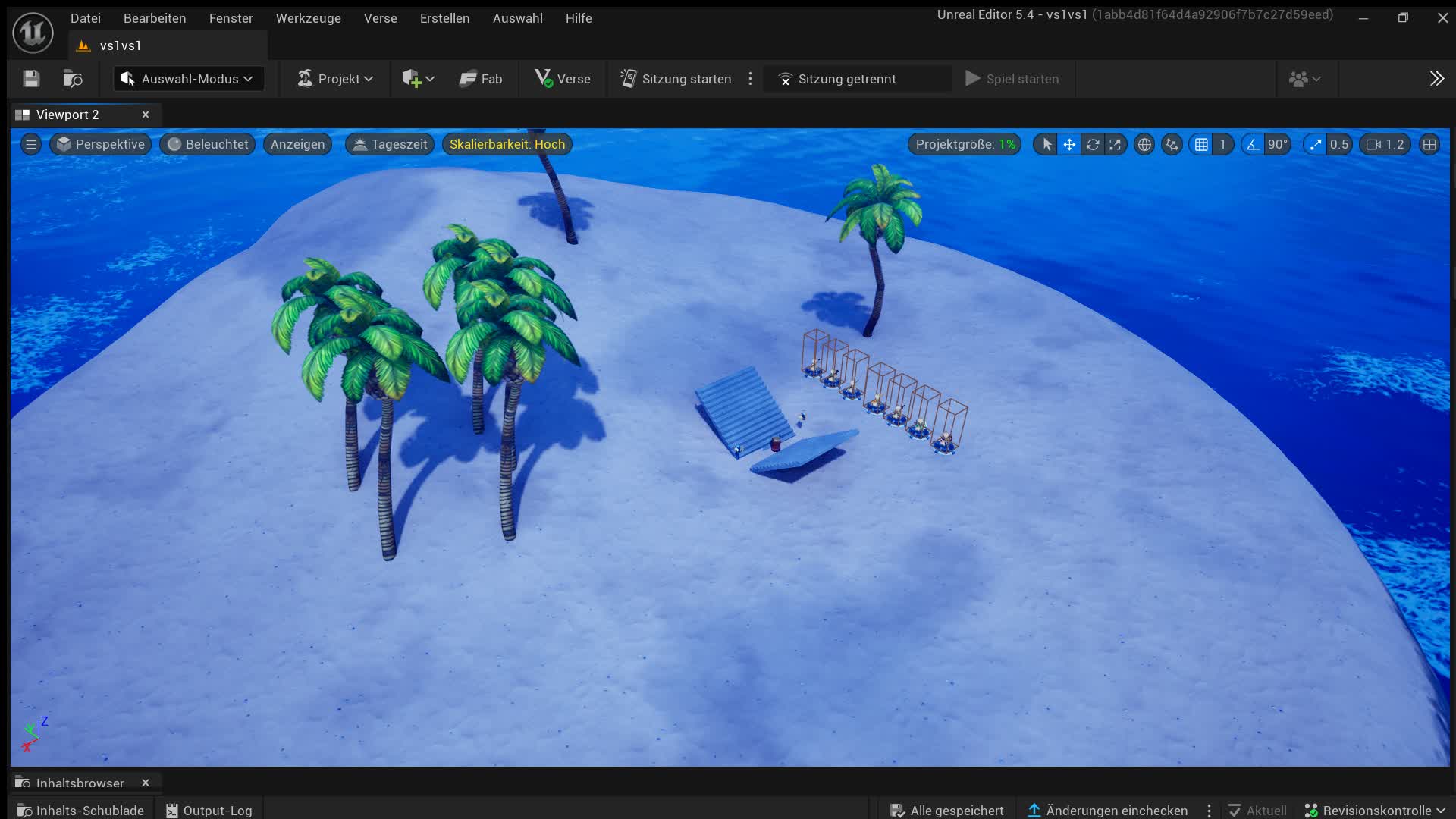Open the Fenster menu

(x=231, y=18)
